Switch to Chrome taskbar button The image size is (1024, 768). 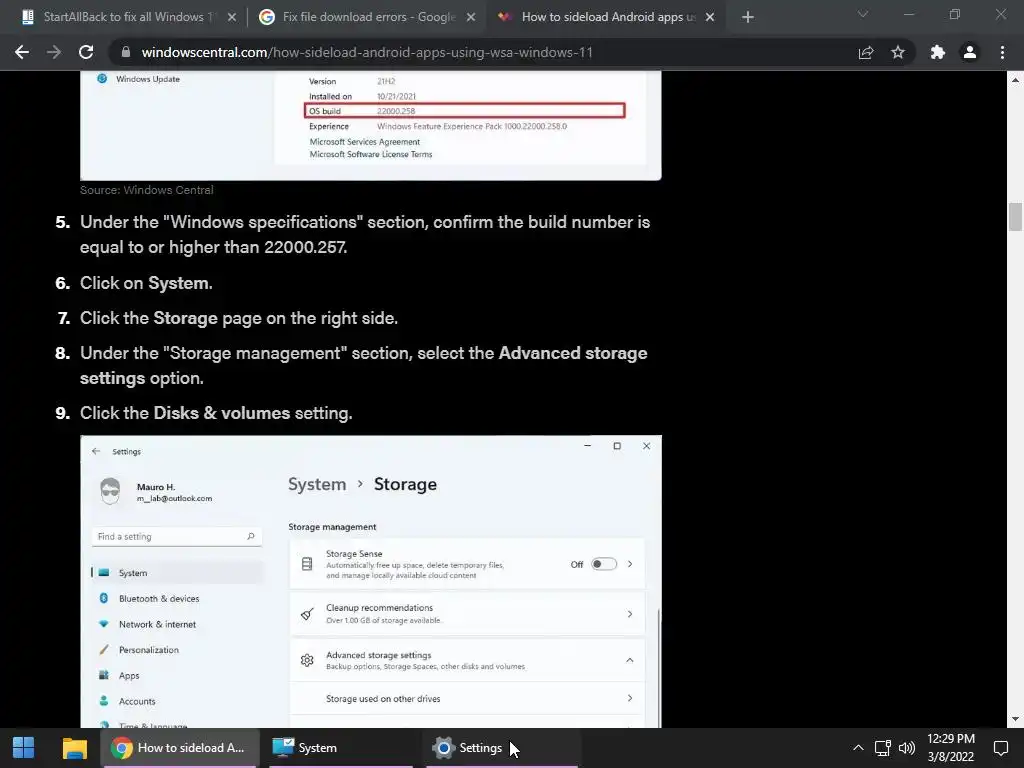click(x=180, y=748)
